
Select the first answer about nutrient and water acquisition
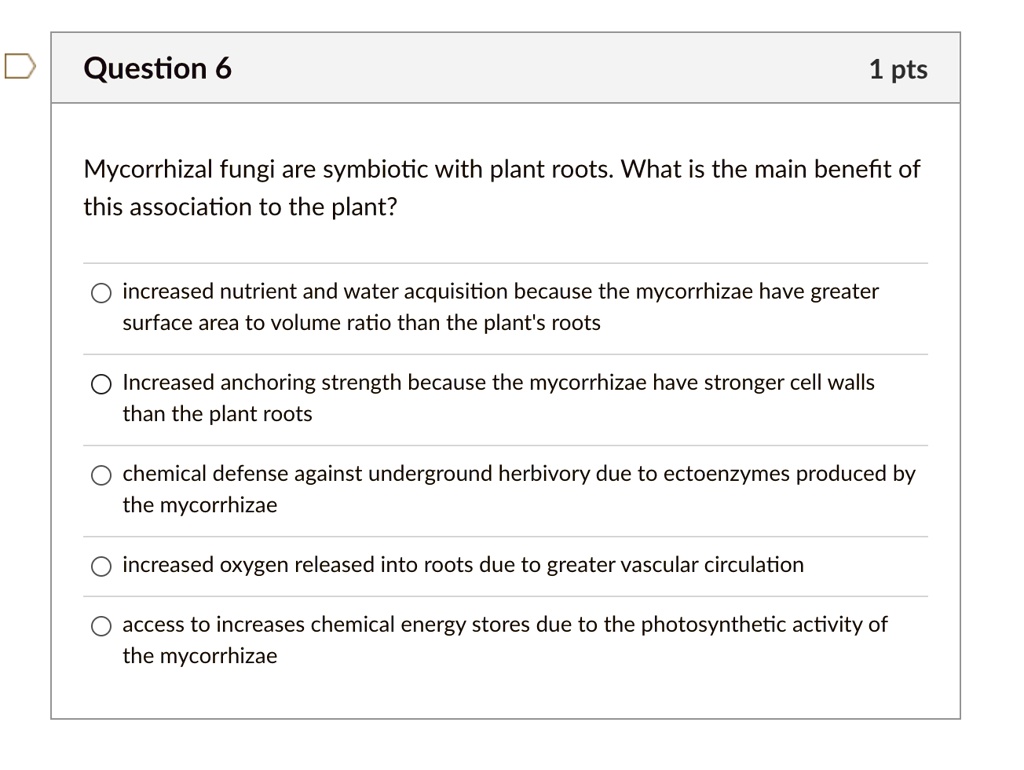pyautogui.click(x=101, y=292)
